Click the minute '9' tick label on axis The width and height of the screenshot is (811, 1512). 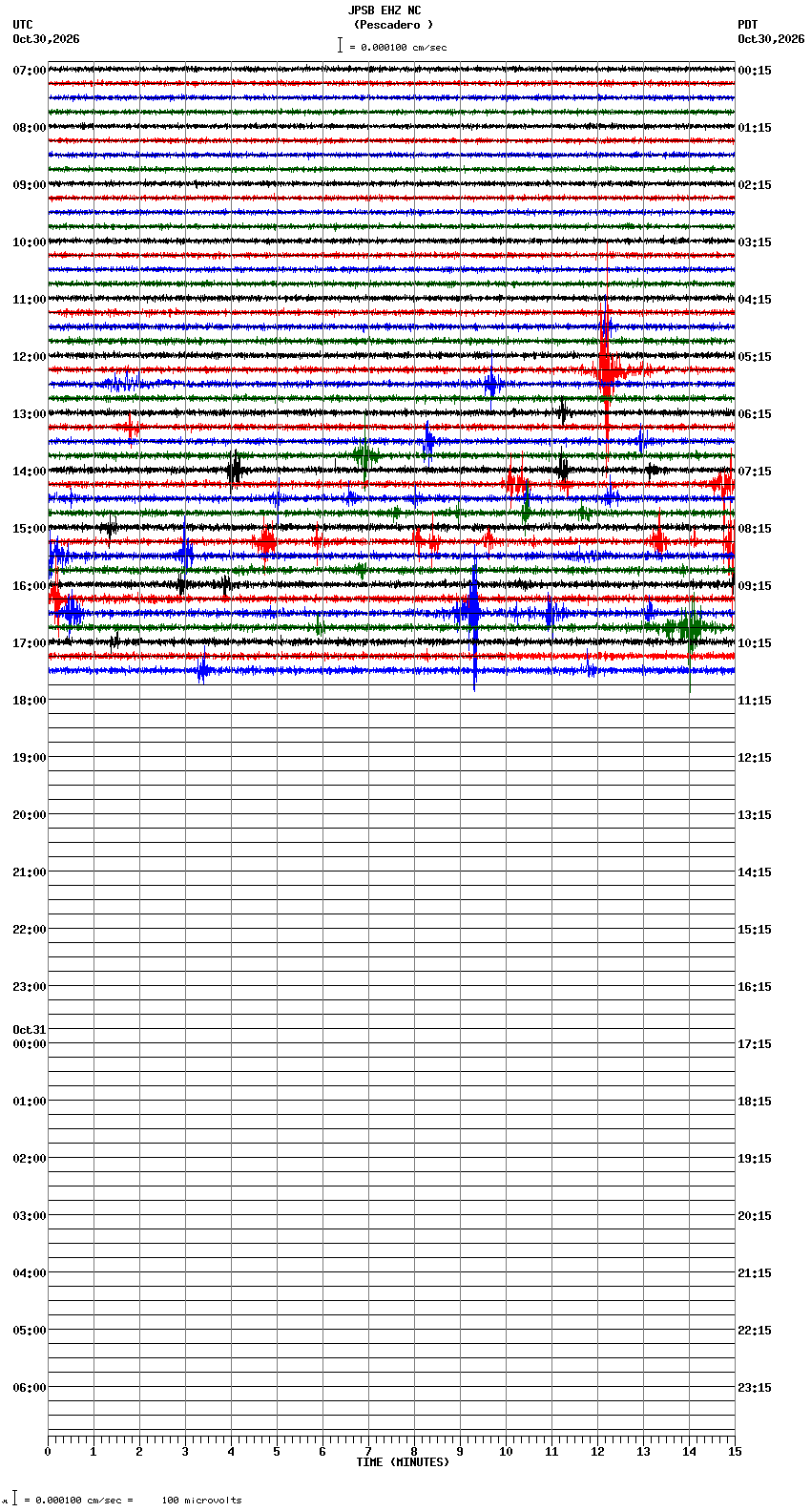click(x=460, y=1452)
